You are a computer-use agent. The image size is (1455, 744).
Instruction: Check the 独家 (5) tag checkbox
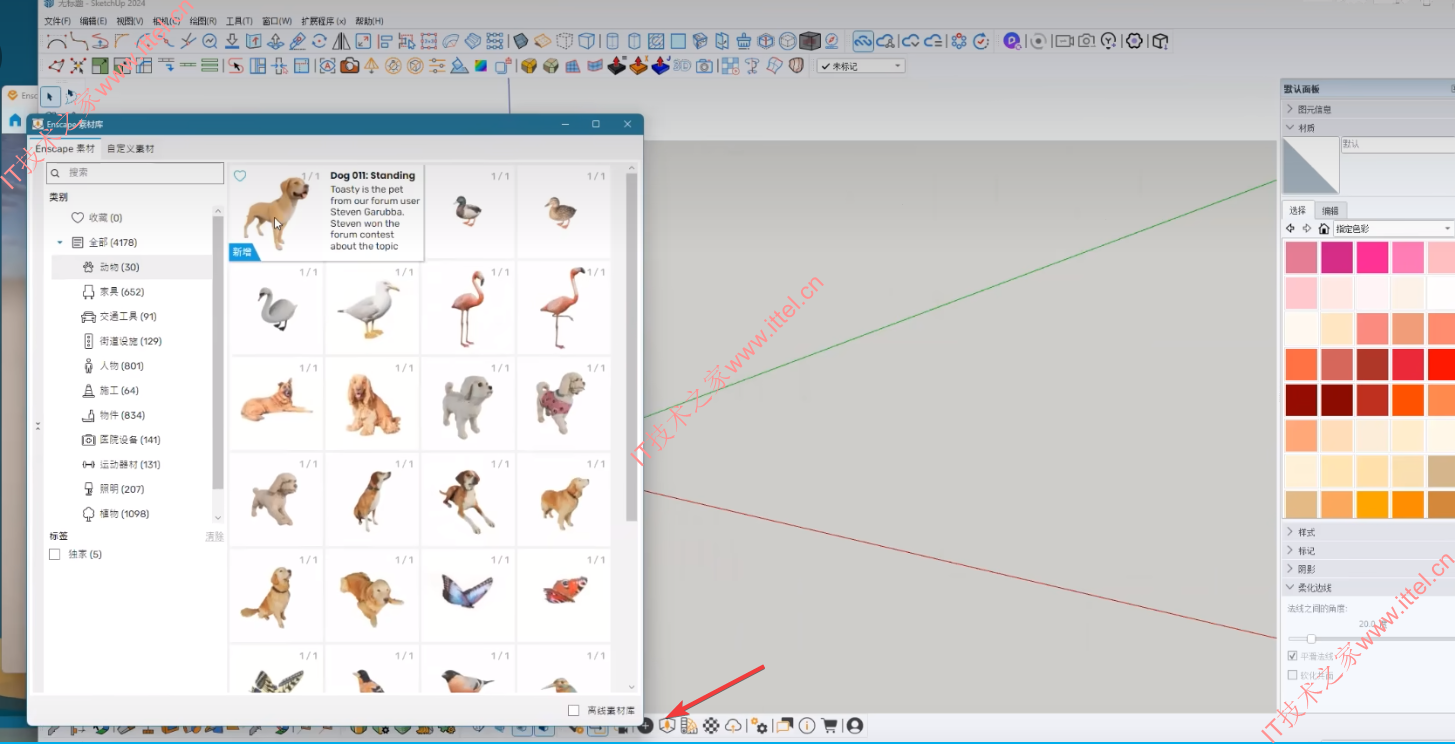(x=55, y=554)
